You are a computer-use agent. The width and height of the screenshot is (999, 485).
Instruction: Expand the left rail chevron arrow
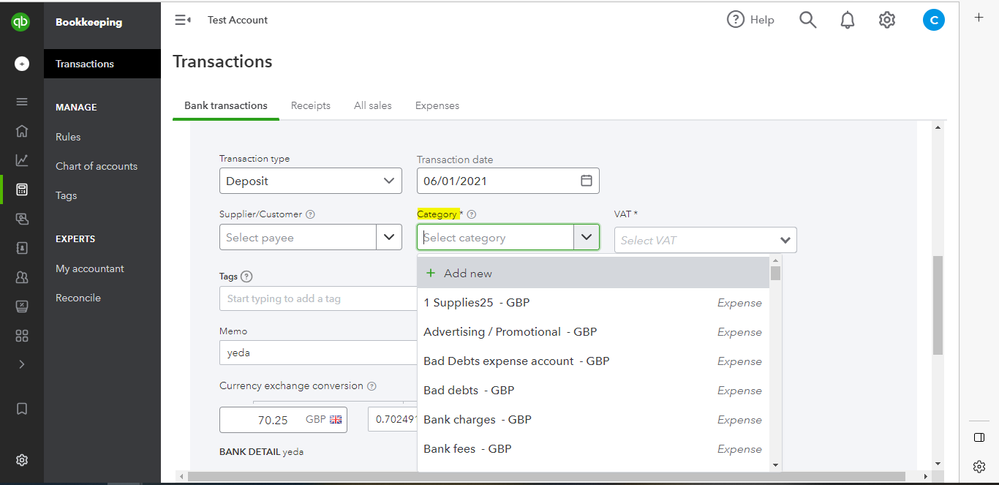(x=22, y=365)
